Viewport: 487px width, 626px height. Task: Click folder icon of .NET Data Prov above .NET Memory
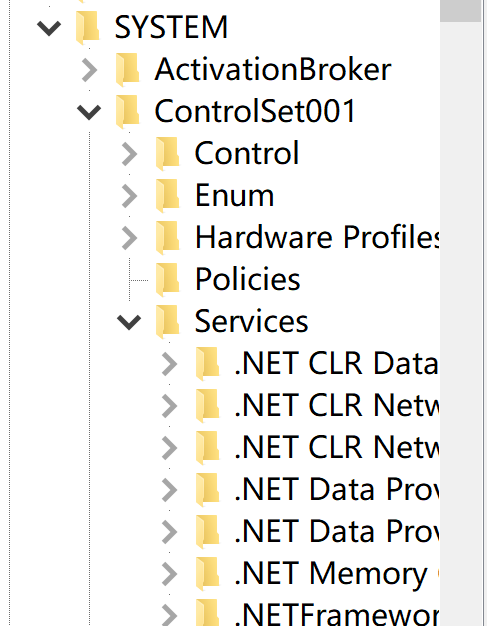208,531
